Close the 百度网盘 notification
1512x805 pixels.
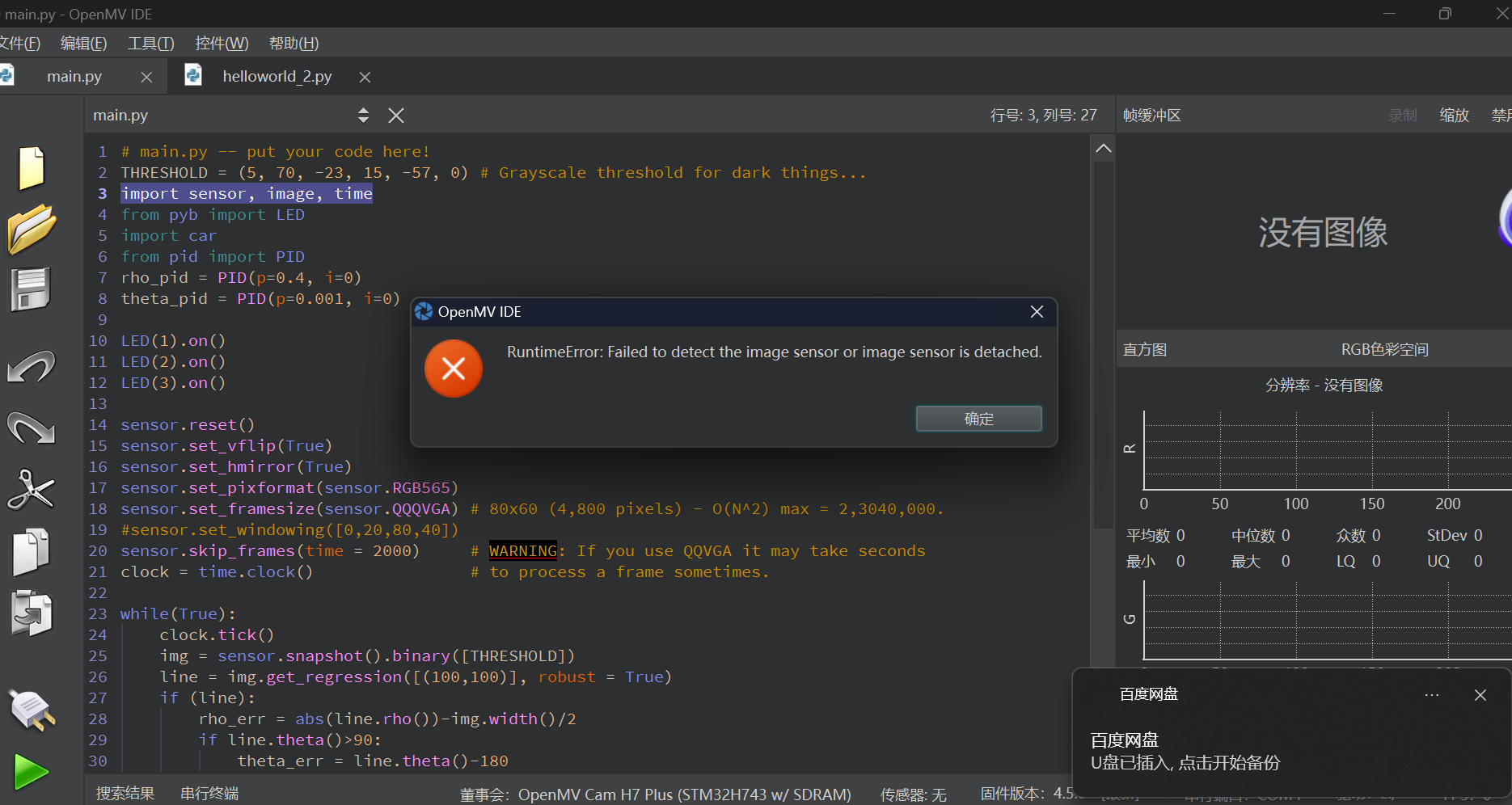click(1480, 695)
